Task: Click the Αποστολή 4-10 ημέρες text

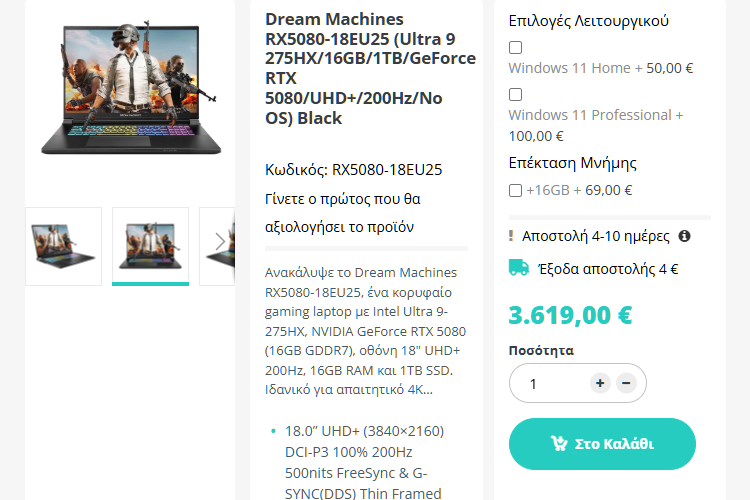Action: (x=596, y=236)
